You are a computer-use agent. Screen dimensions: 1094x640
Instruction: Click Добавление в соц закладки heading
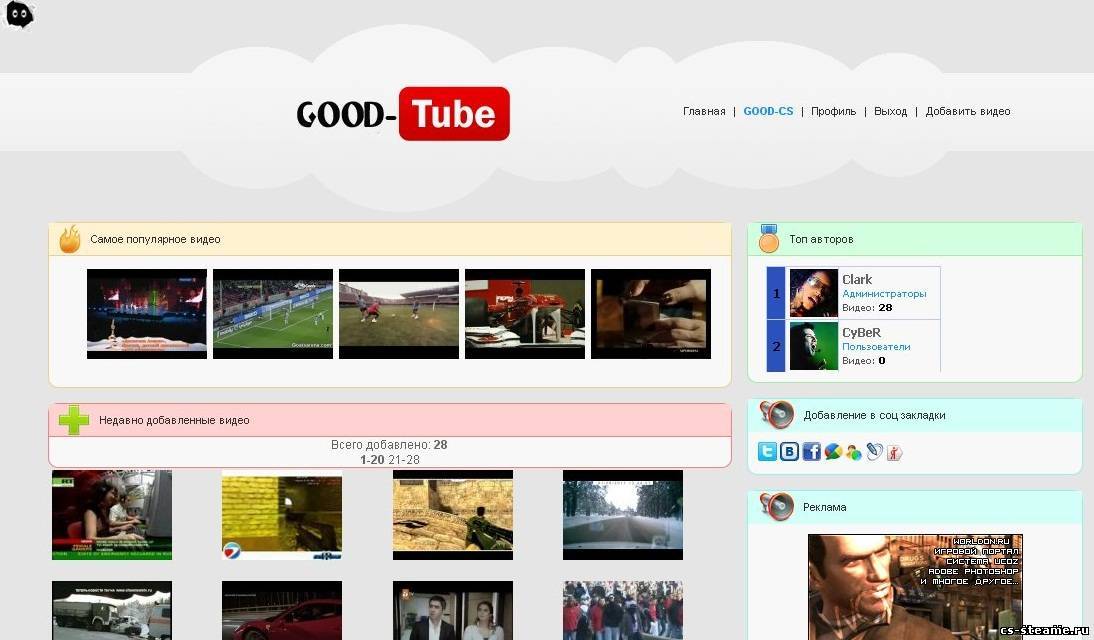pyautogui.click(x=874, y=415)
